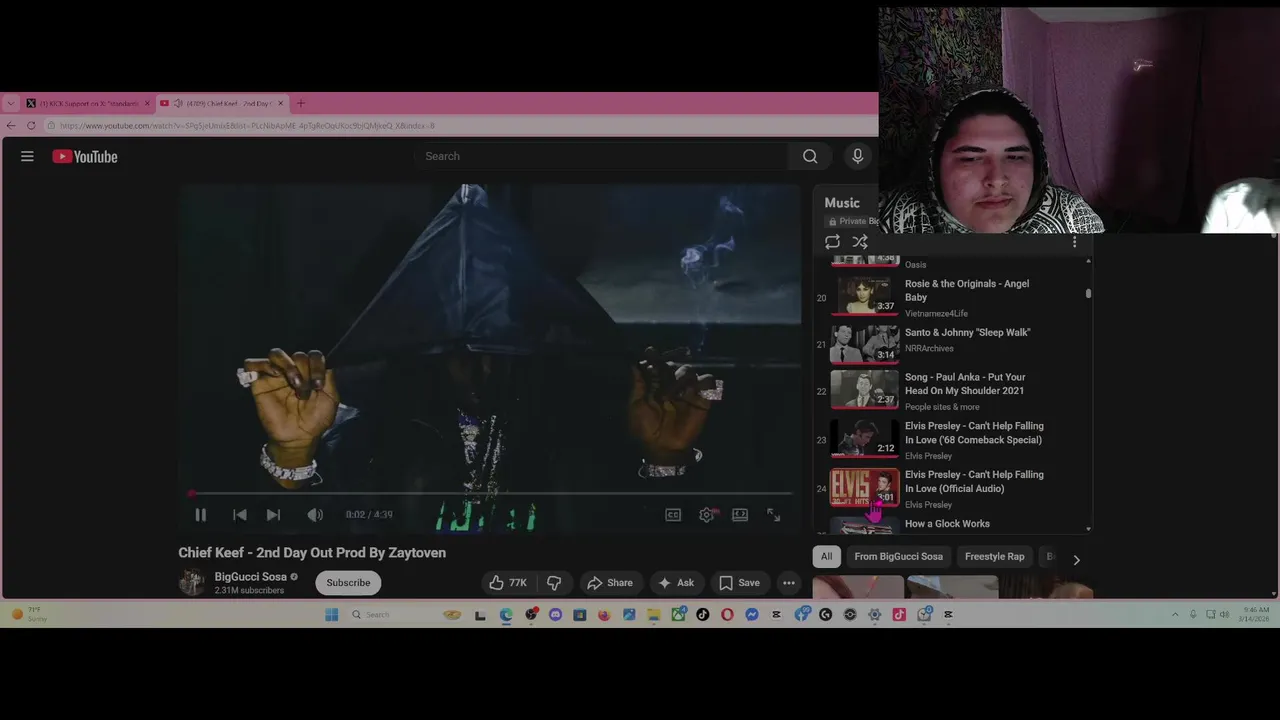1280x720 pixels.
Task: Like the video with 77K likes
Action: point(508,583)
